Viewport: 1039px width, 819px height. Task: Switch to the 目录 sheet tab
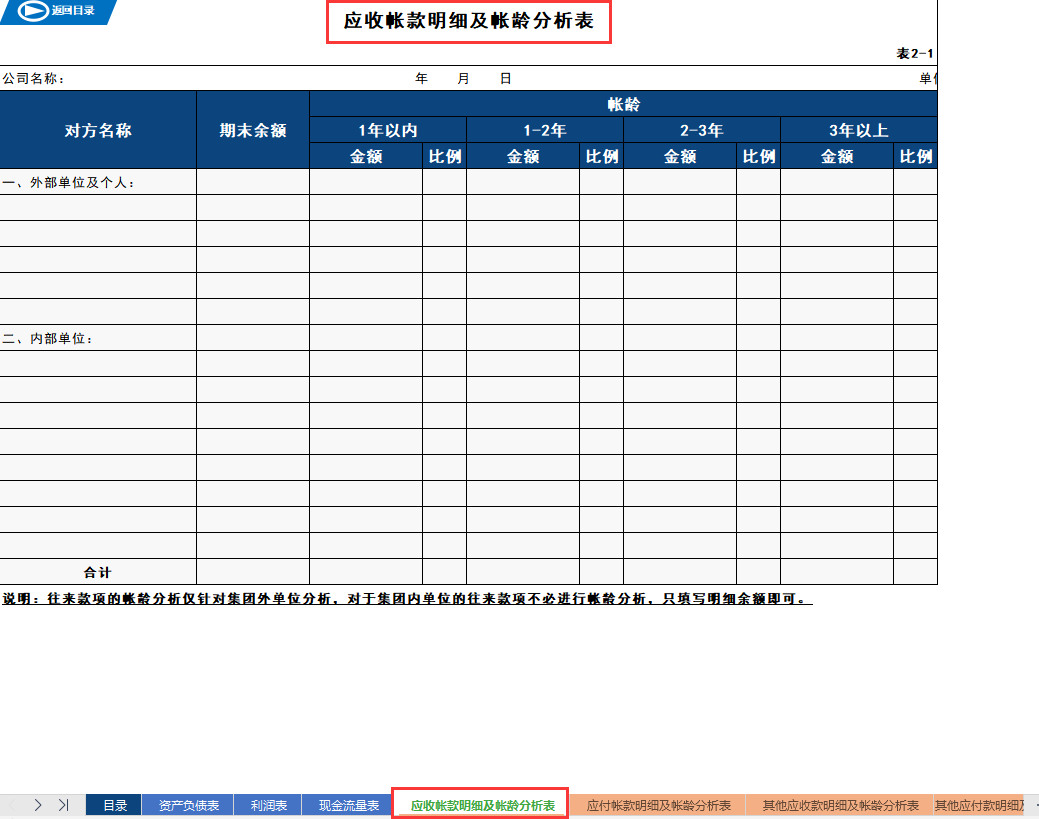[x=113, y=804]
